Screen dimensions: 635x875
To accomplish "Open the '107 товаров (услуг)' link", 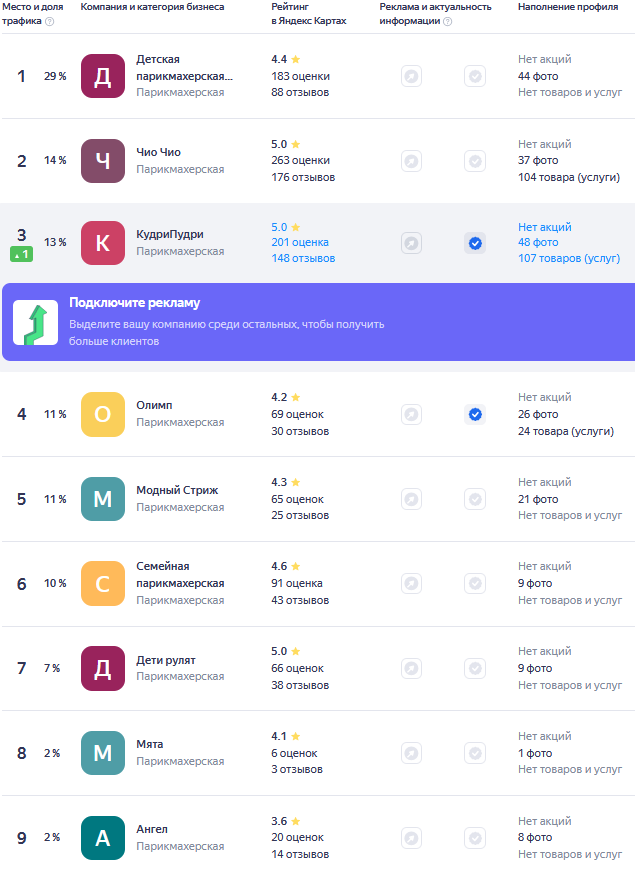I will [x=568, y=259].
